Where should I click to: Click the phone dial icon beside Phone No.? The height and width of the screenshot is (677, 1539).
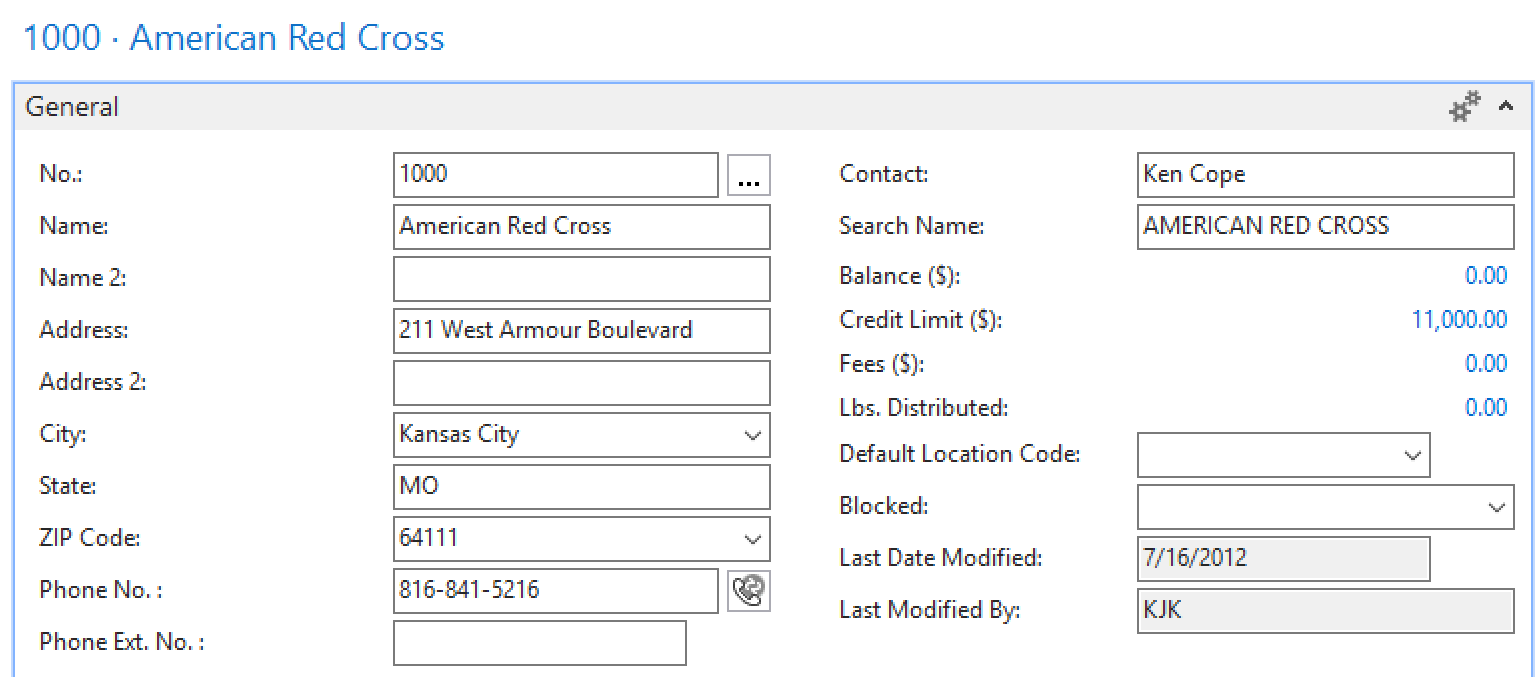pyautogui.click(x=748, y=591)
